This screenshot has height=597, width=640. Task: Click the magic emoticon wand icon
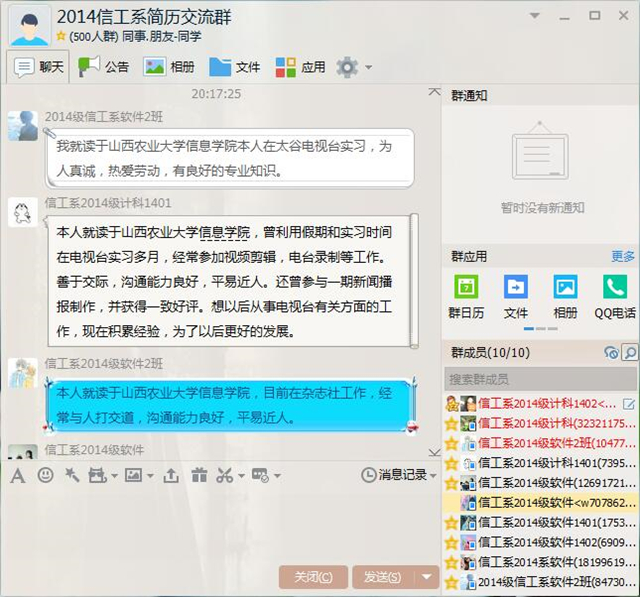(72, 475)
